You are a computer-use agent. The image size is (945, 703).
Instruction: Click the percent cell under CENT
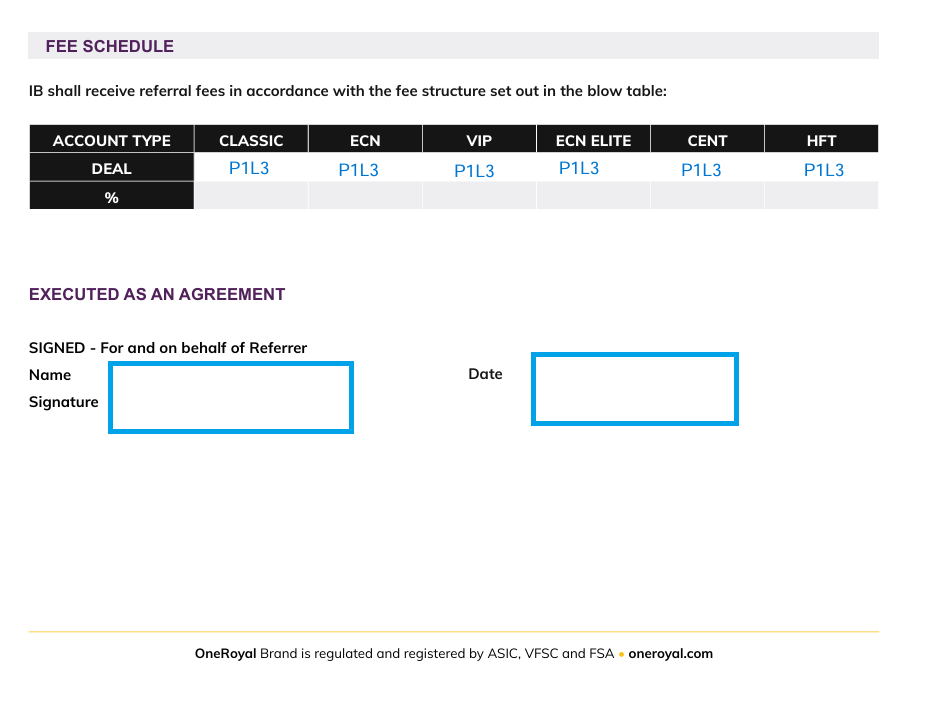708,196
